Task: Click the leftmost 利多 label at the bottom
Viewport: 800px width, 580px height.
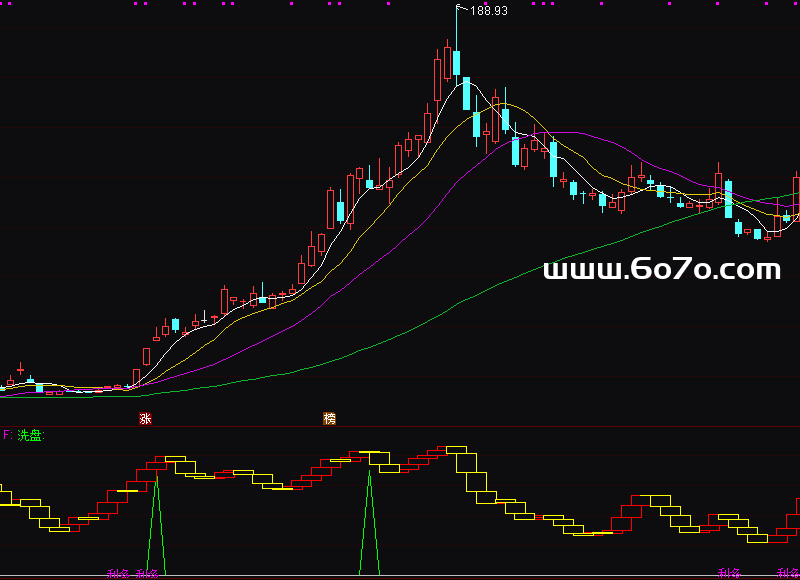Action: click(x=118, y=574)
